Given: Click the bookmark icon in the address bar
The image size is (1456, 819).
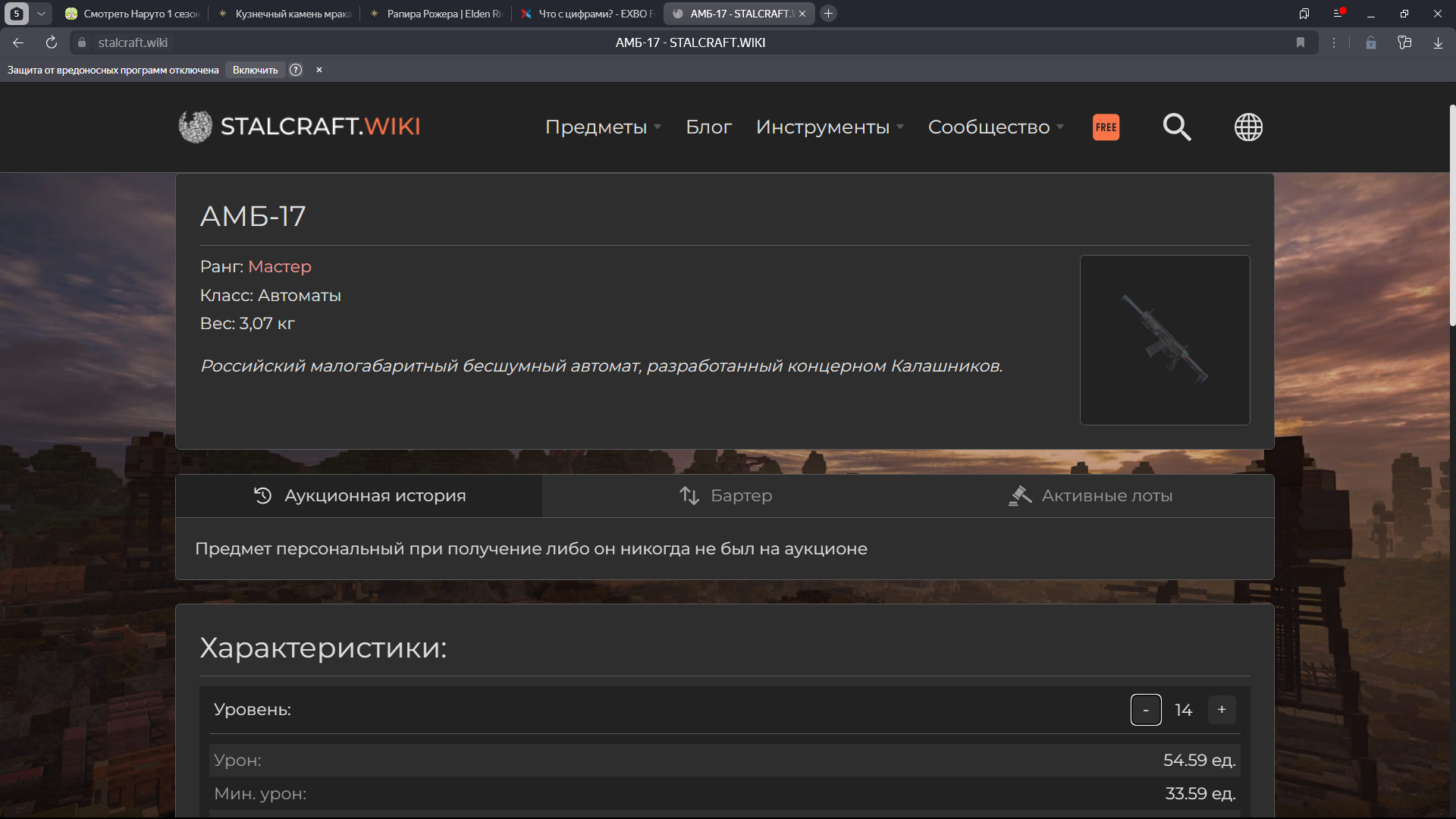Looking at the screenshot, I should [1301, 43].
